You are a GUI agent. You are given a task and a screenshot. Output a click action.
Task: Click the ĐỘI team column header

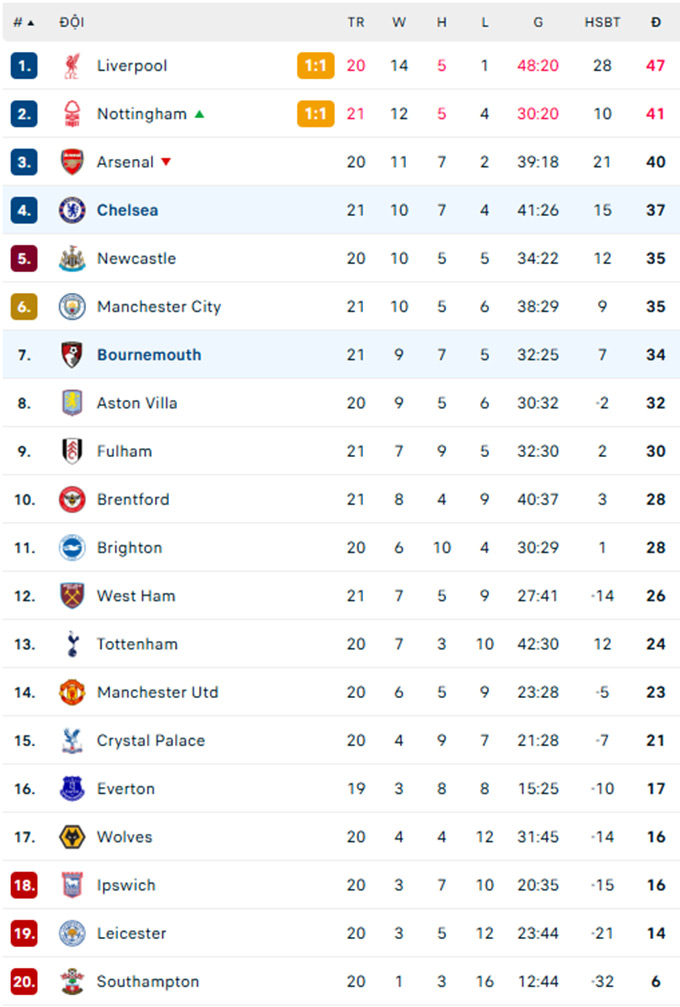click(72, 22)
